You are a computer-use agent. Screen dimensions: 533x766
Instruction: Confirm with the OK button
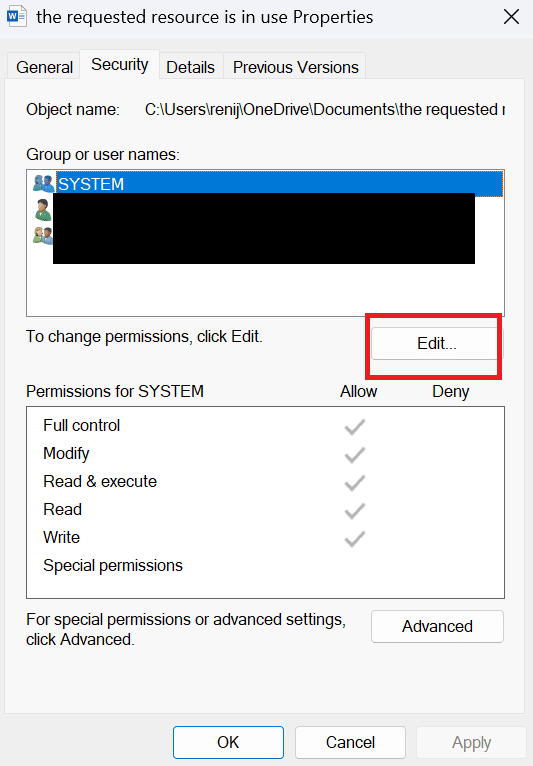228,742
